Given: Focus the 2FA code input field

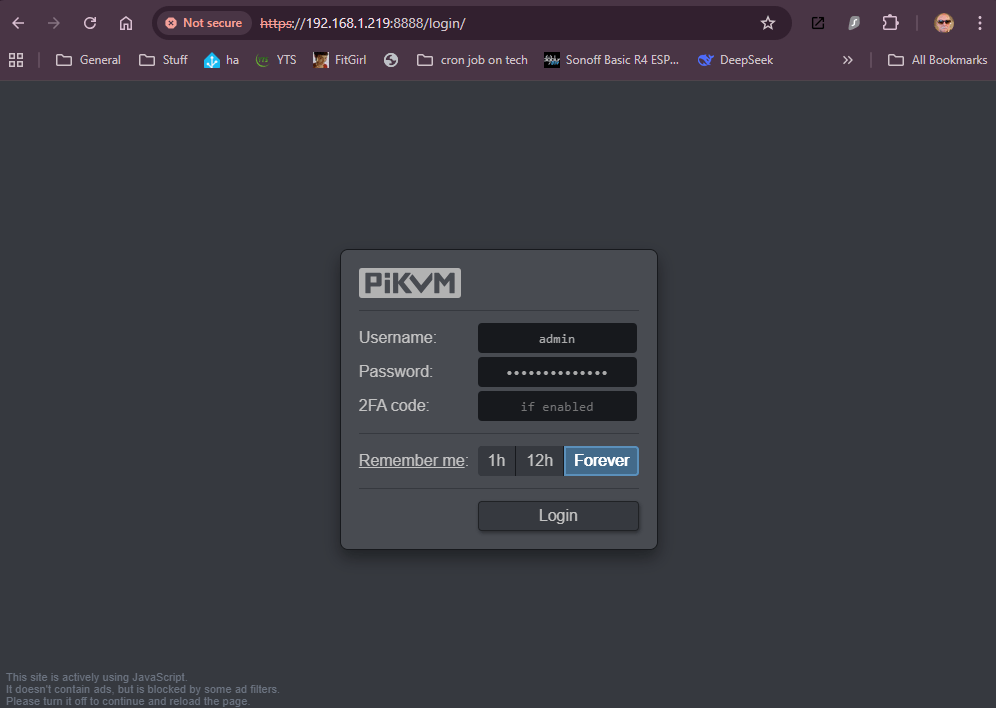Looking at the screenshot, I should (557, 406).
